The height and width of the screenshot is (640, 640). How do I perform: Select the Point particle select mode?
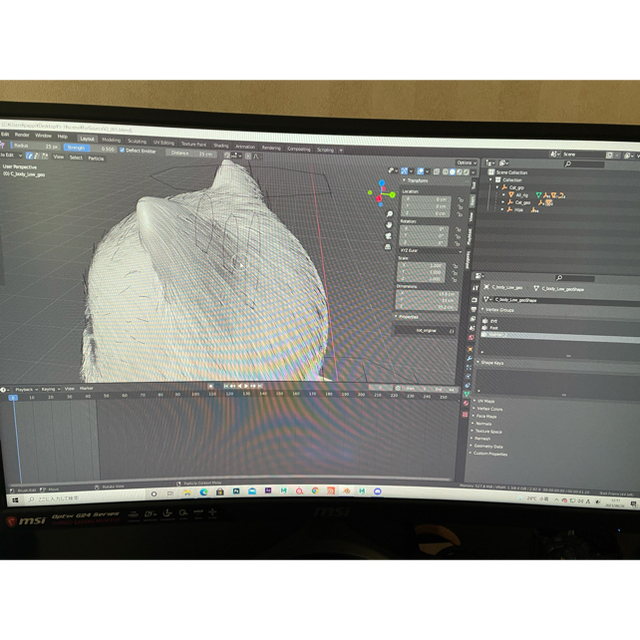pos(36,156)
